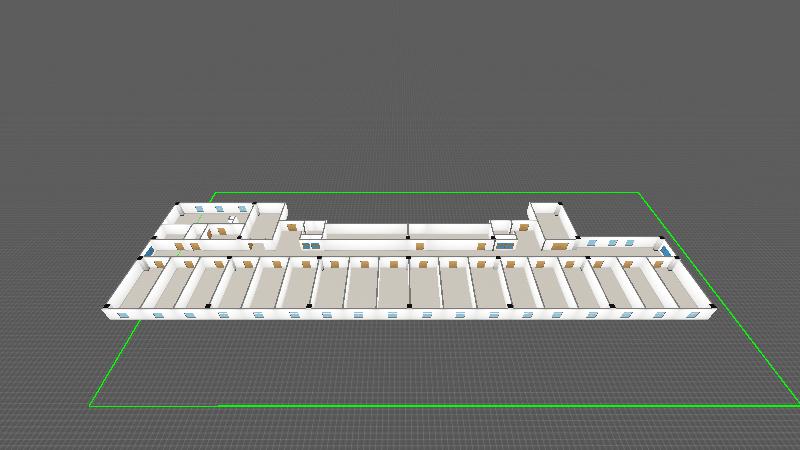Image resolution: width=800 pixels, height=450 pixels.
Task: Click the bottom-left corner of the green boundary
Action: click(x=91, y=406)
